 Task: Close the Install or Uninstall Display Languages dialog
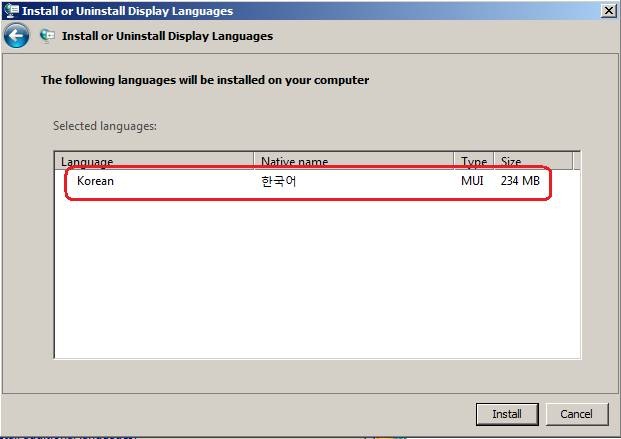pos(609,10)
